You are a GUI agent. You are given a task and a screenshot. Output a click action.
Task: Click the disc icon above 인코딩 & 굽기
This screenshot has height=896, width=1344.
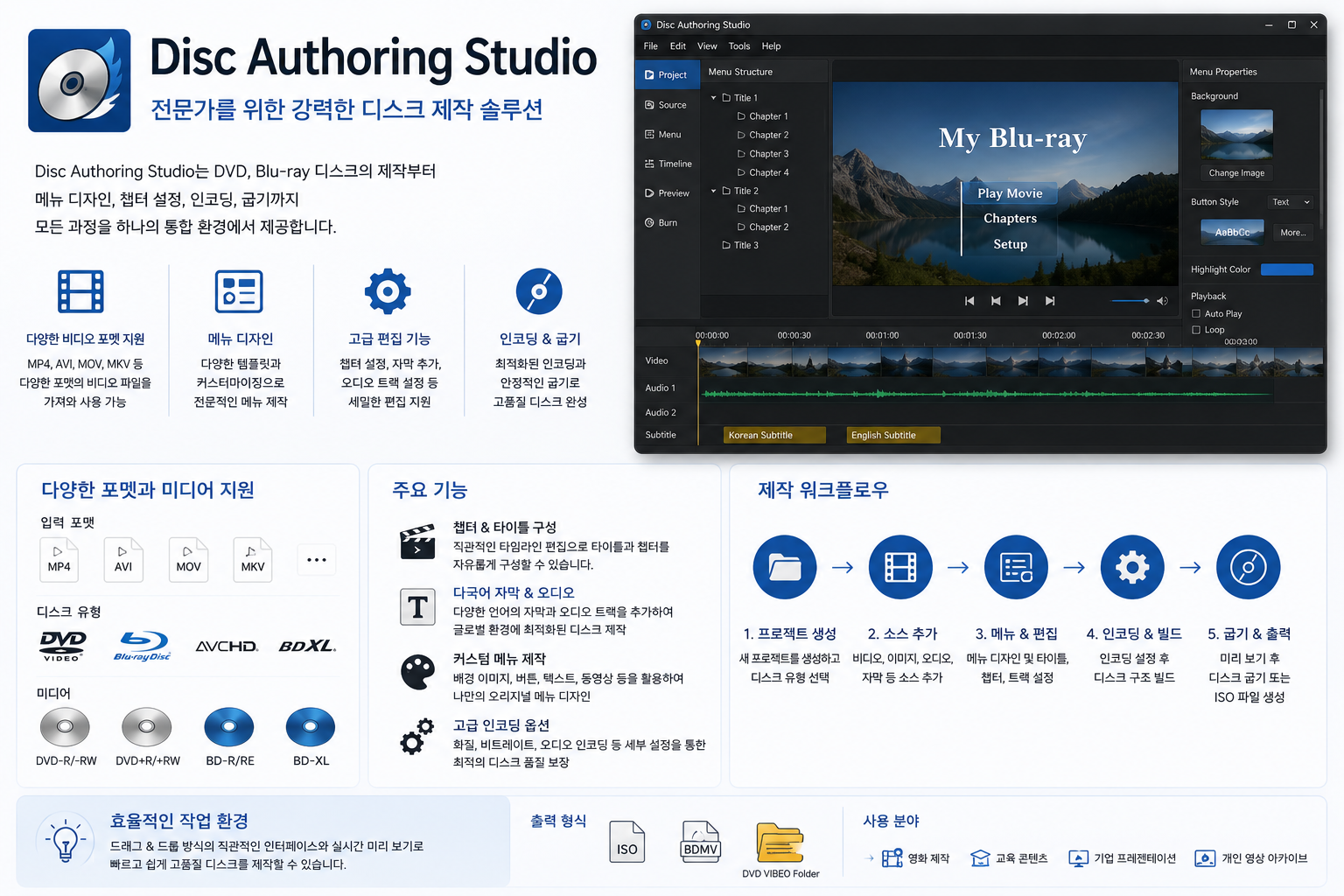(x=539, y=291)
